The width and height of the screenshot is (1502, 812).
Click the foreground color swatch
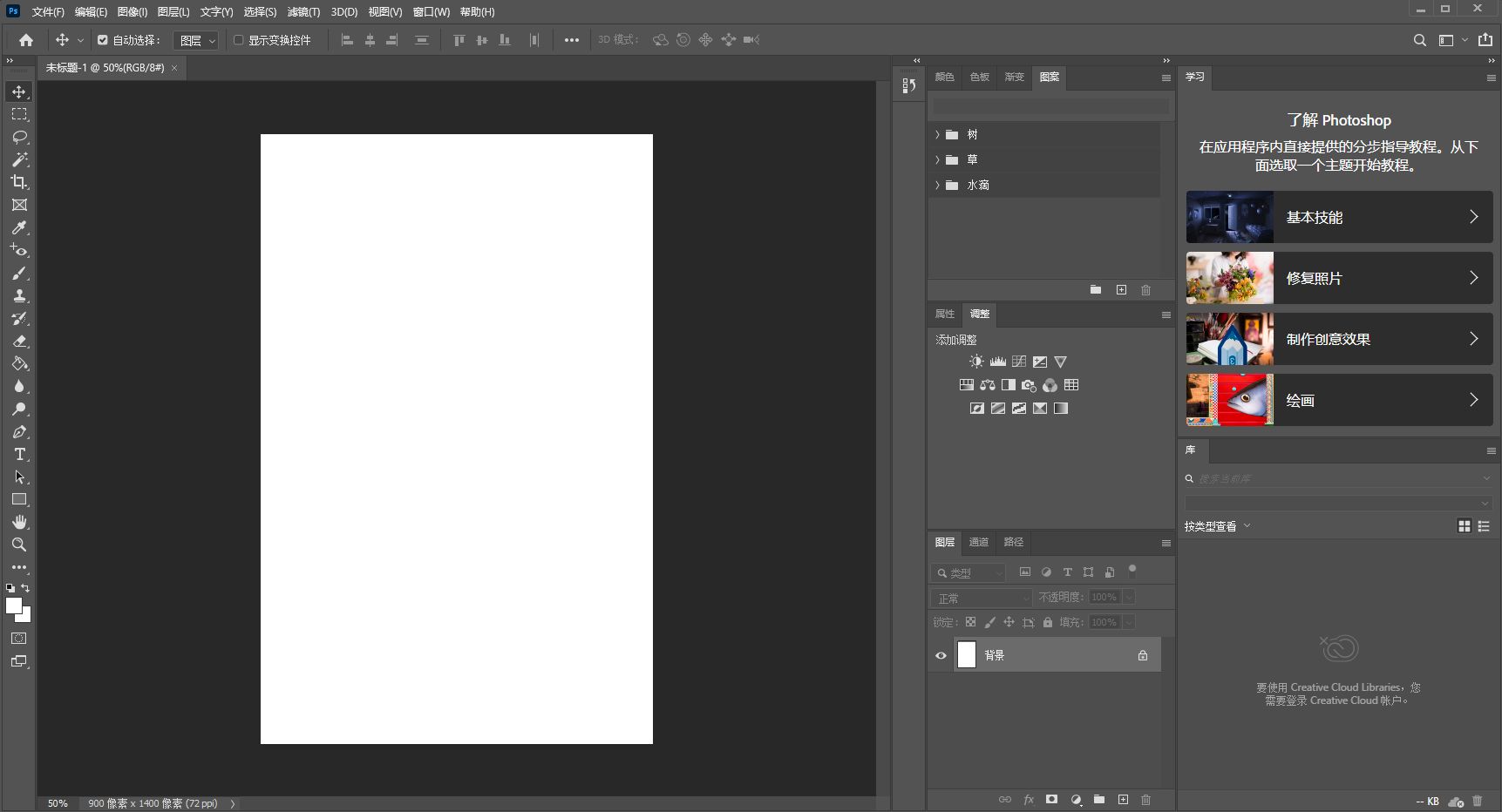click(14, 606)
